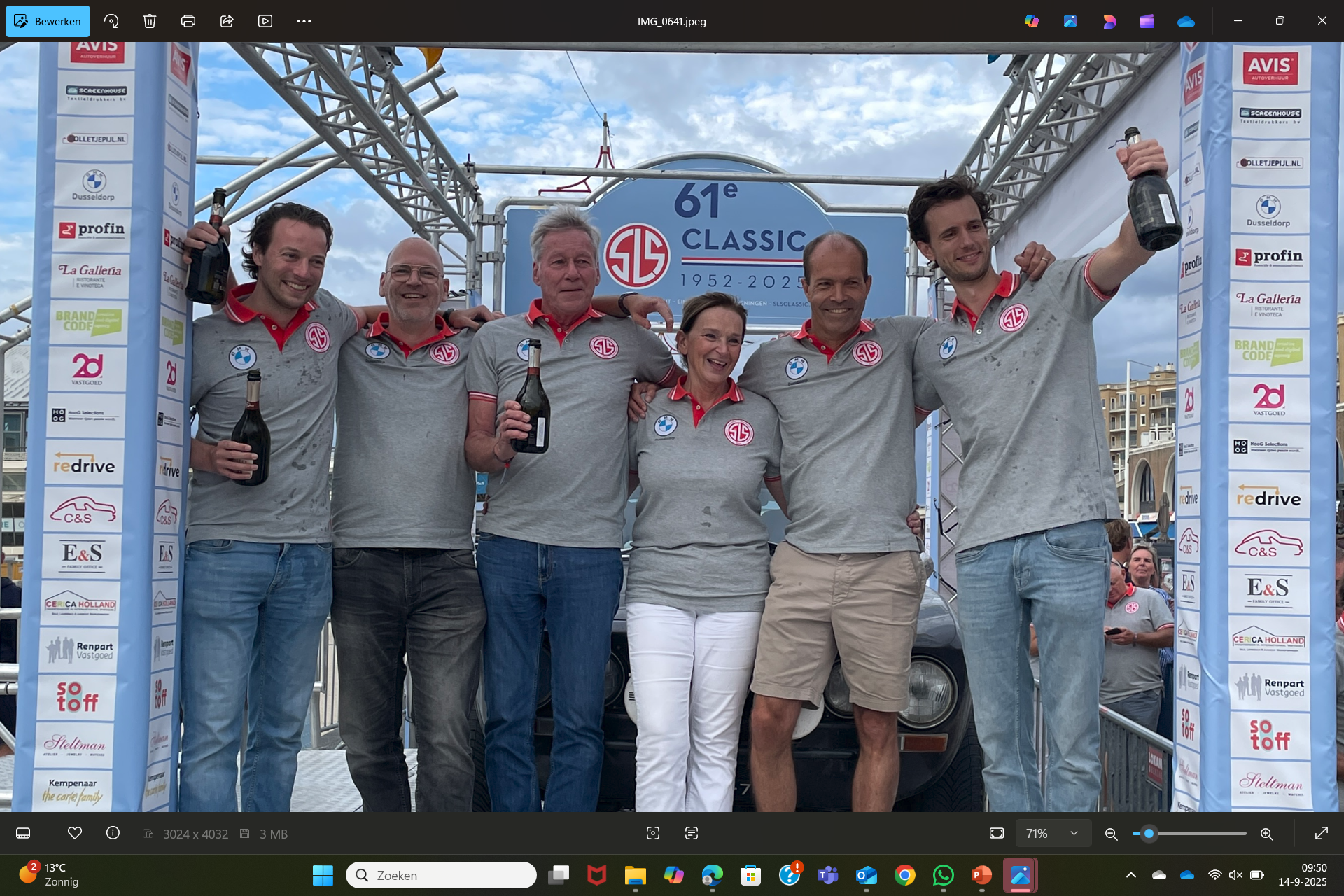The image size is (1344, 896).
Task: Click the Bewerken edit button
Action: pos(48,21)
